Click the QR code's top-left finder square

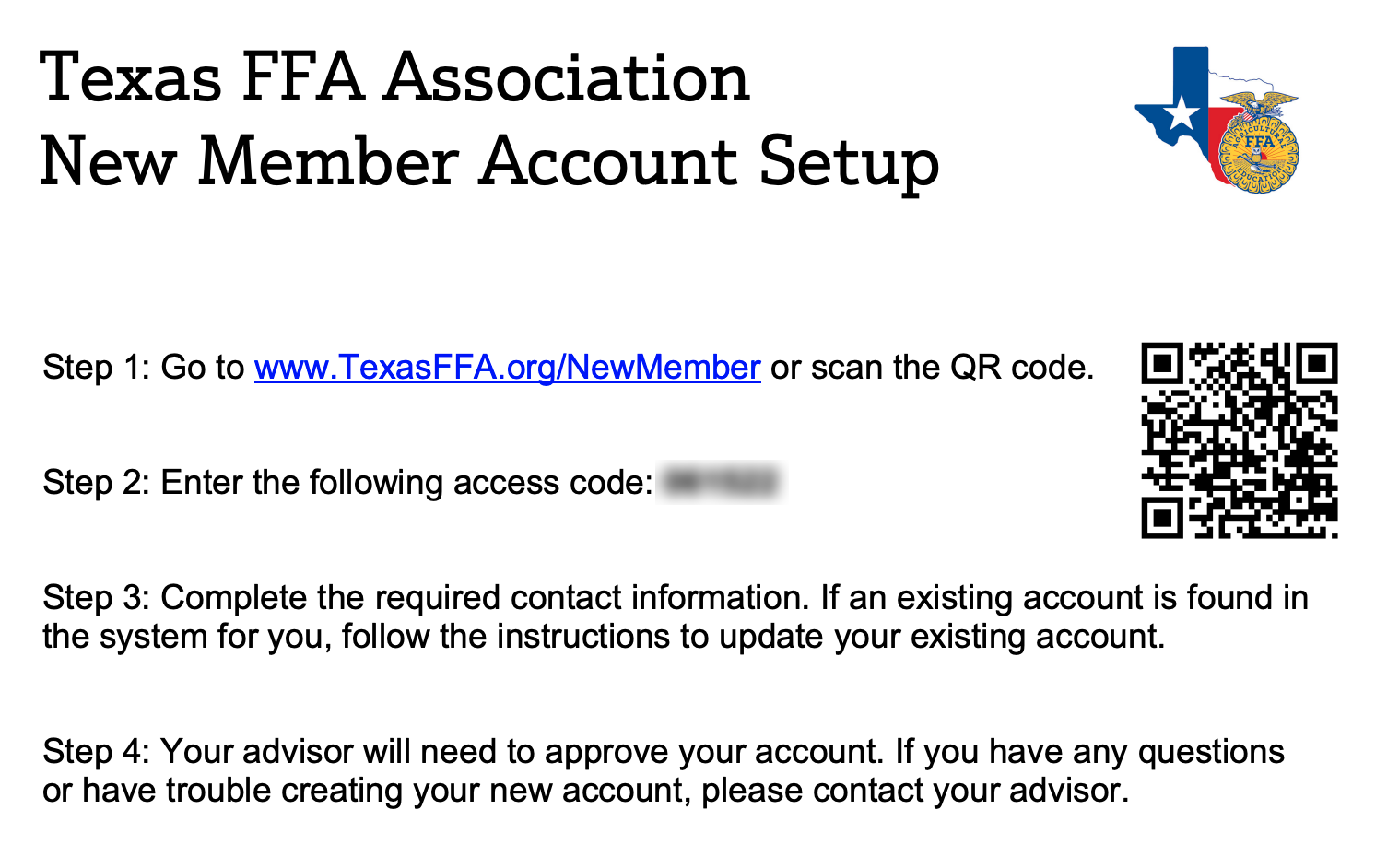click(x=1162, y=364)
